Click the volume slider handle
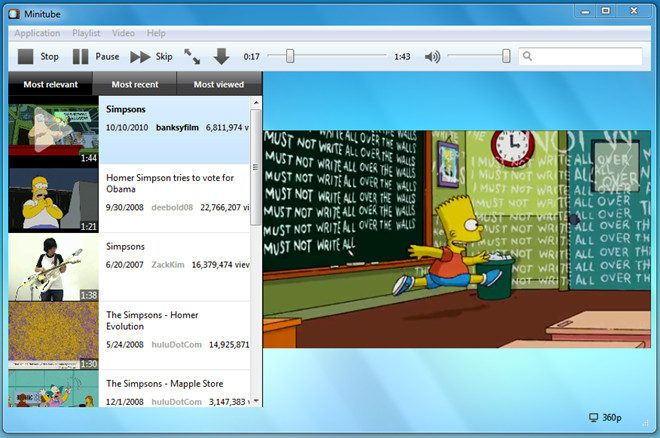The width and height of the screenshot is (660, 438). click(506, 56)
